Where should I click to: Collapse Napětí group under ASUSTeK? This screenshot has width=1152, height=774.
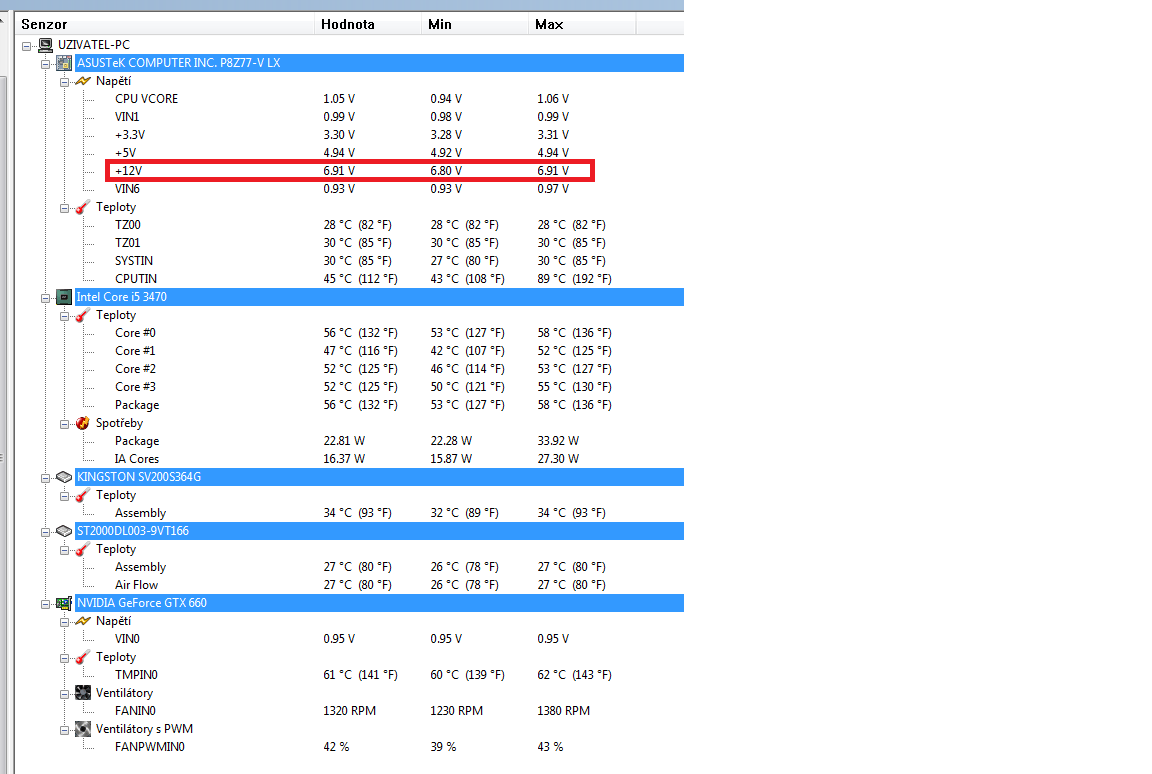click(65, 82)
